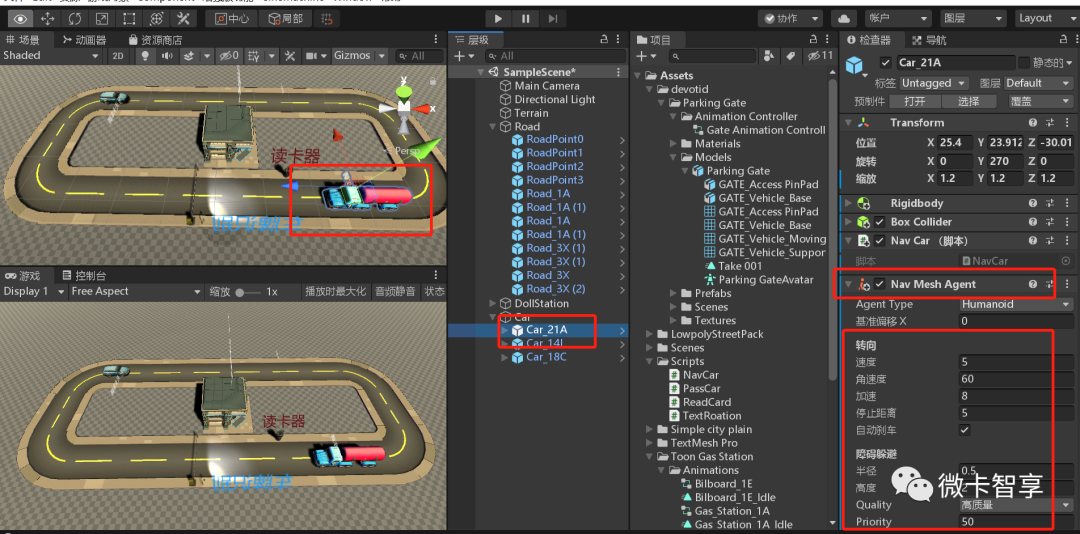Click the cloud services icon
The height and width of the screenshot is (534, 1080).
pyautogui.click(x=844, y=18)
